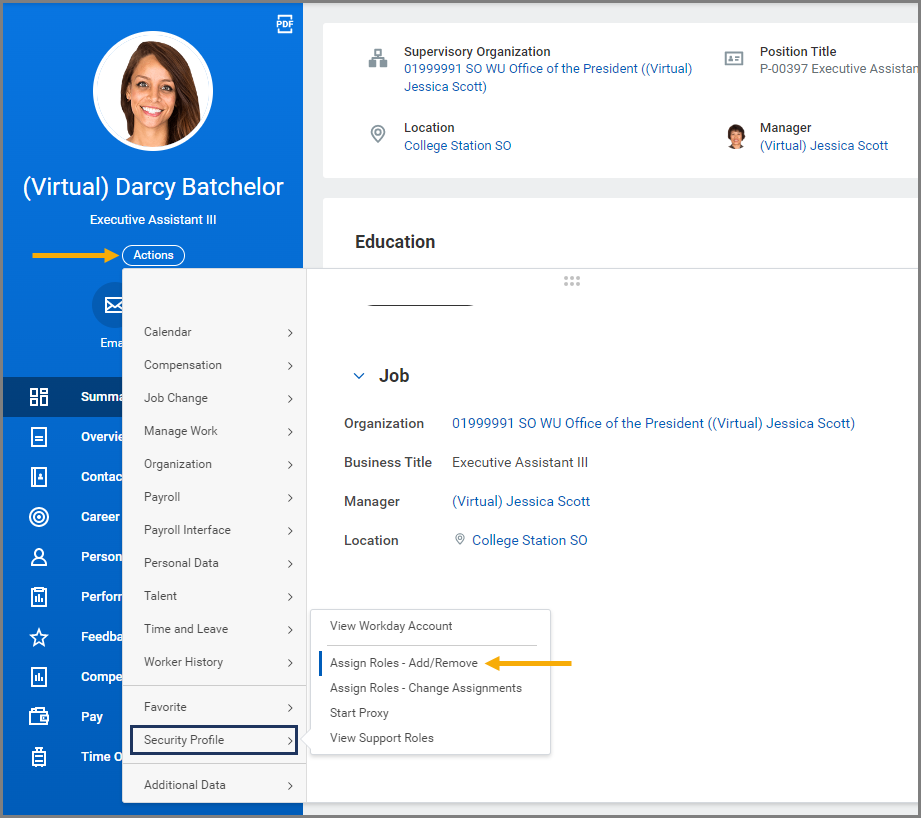921x818 pixels.
Task: Open College Station SO location link
Action: click(x=457, y=146)
